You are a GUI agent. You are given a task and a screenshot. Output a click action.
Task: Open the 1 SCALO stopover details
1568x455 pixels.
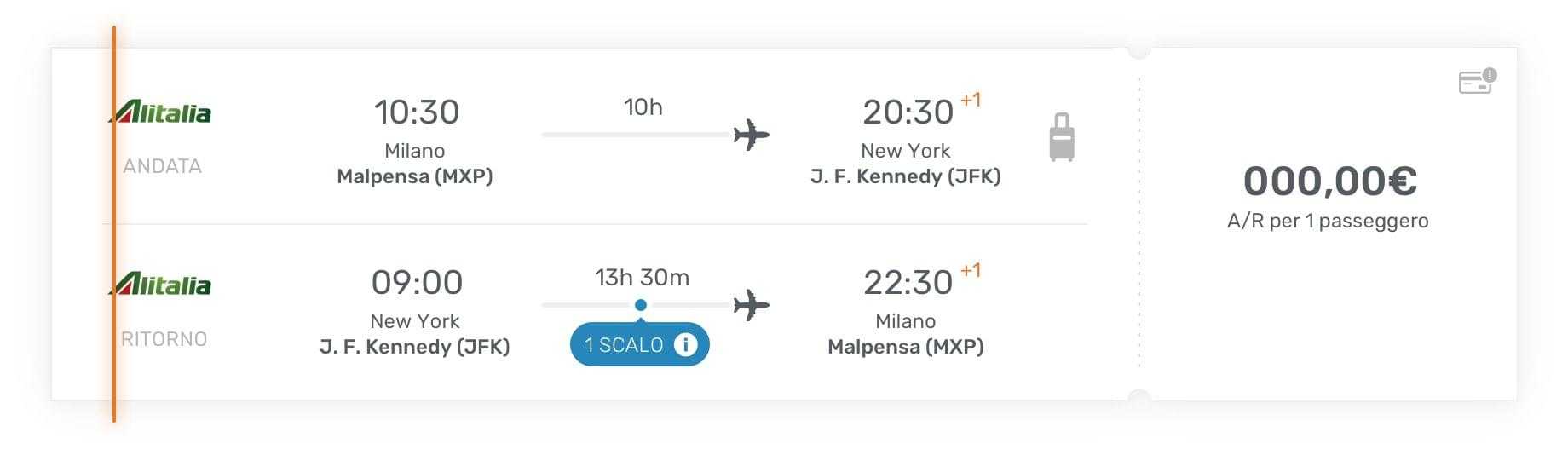pos(625,345)
